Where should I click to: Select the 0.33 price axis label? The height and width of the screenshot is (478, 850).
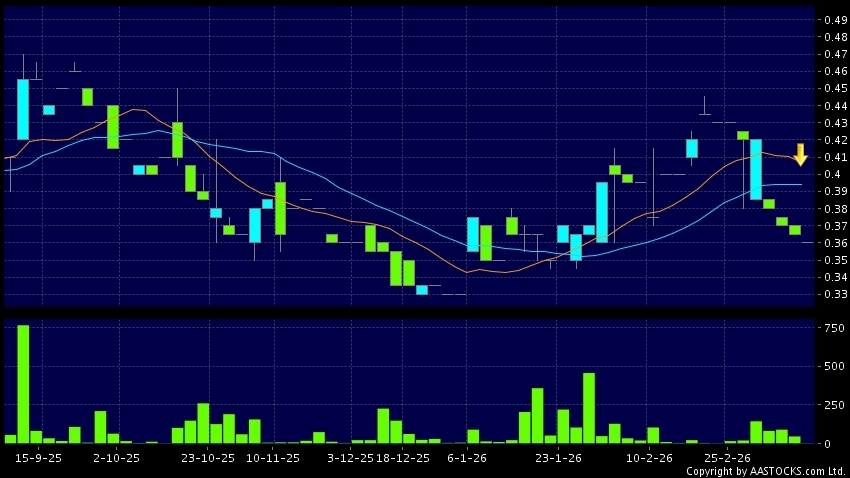[832, 295]
